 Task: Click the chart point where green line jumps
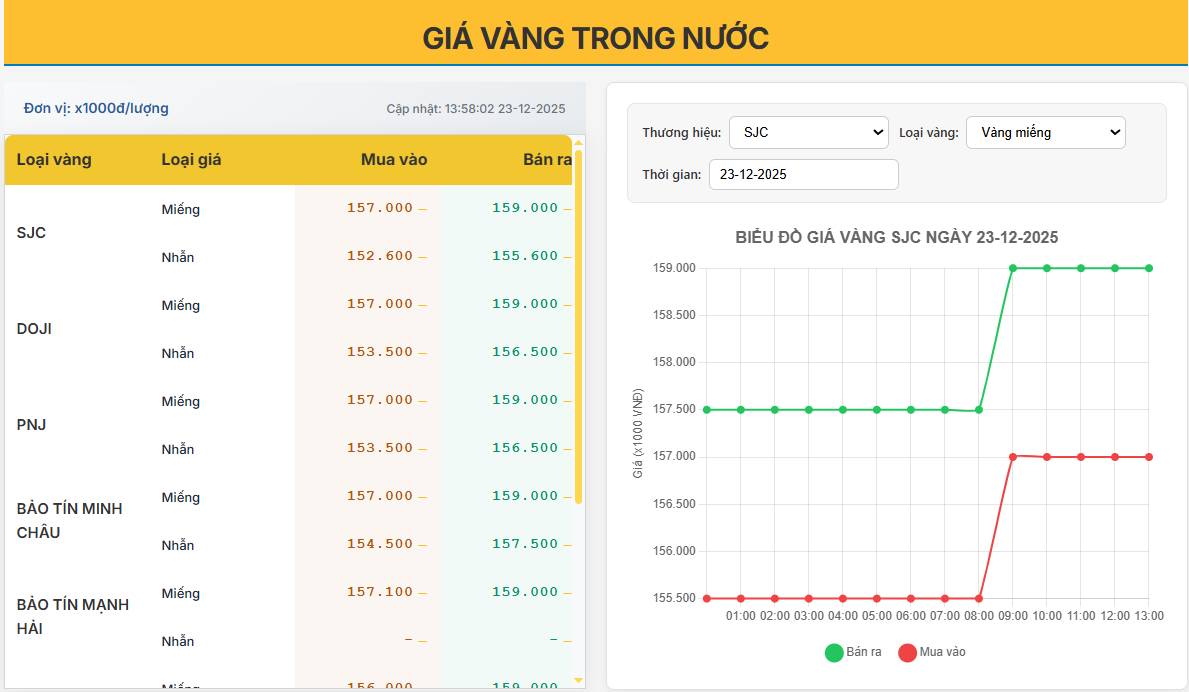click(x=1014, y=268)
